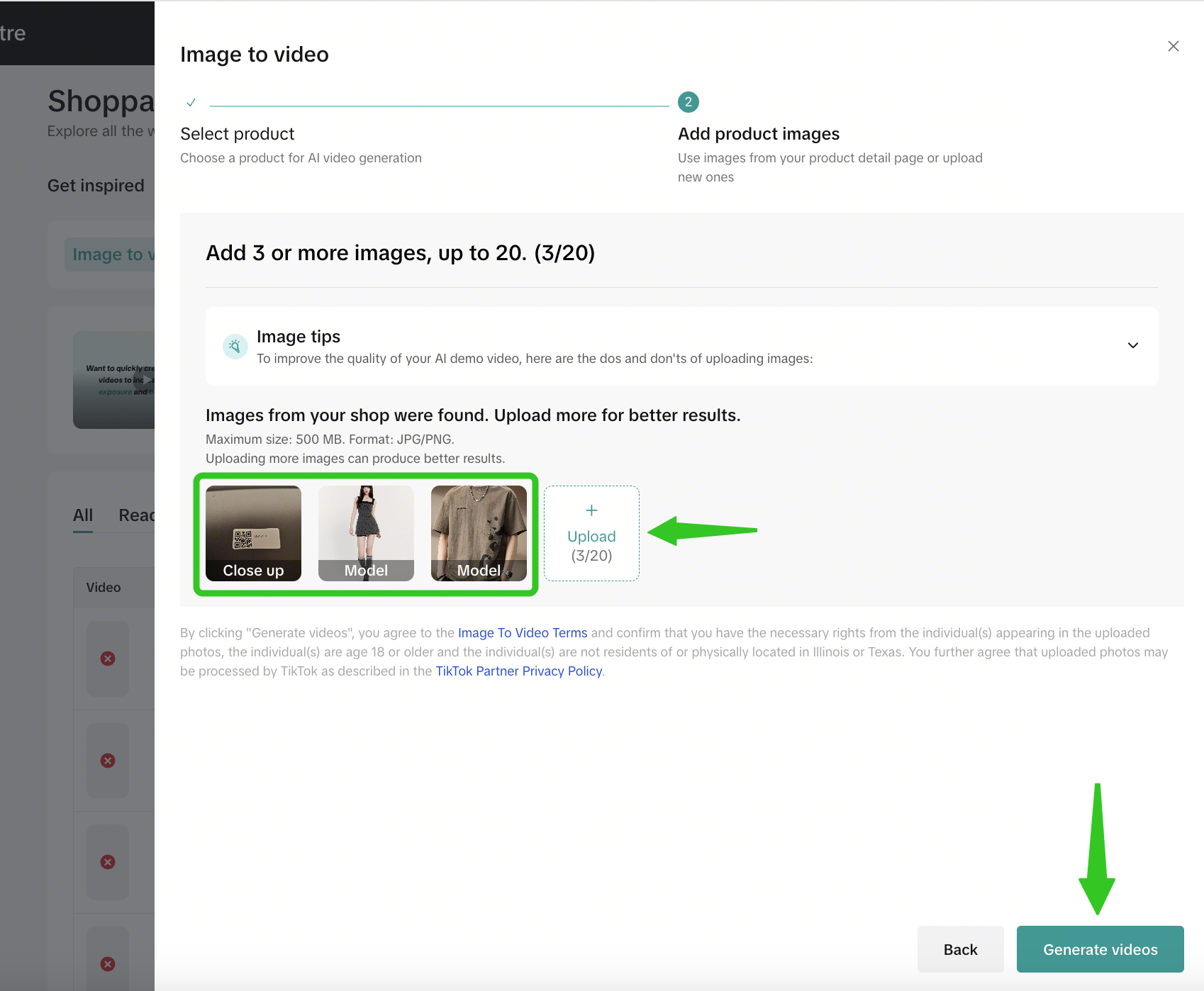The width and height of the screenshot is (1204, 991).
Task: Open the TikTok Partner Privacy Policy link
Action: pyautogui.click(x=518, y=671)
